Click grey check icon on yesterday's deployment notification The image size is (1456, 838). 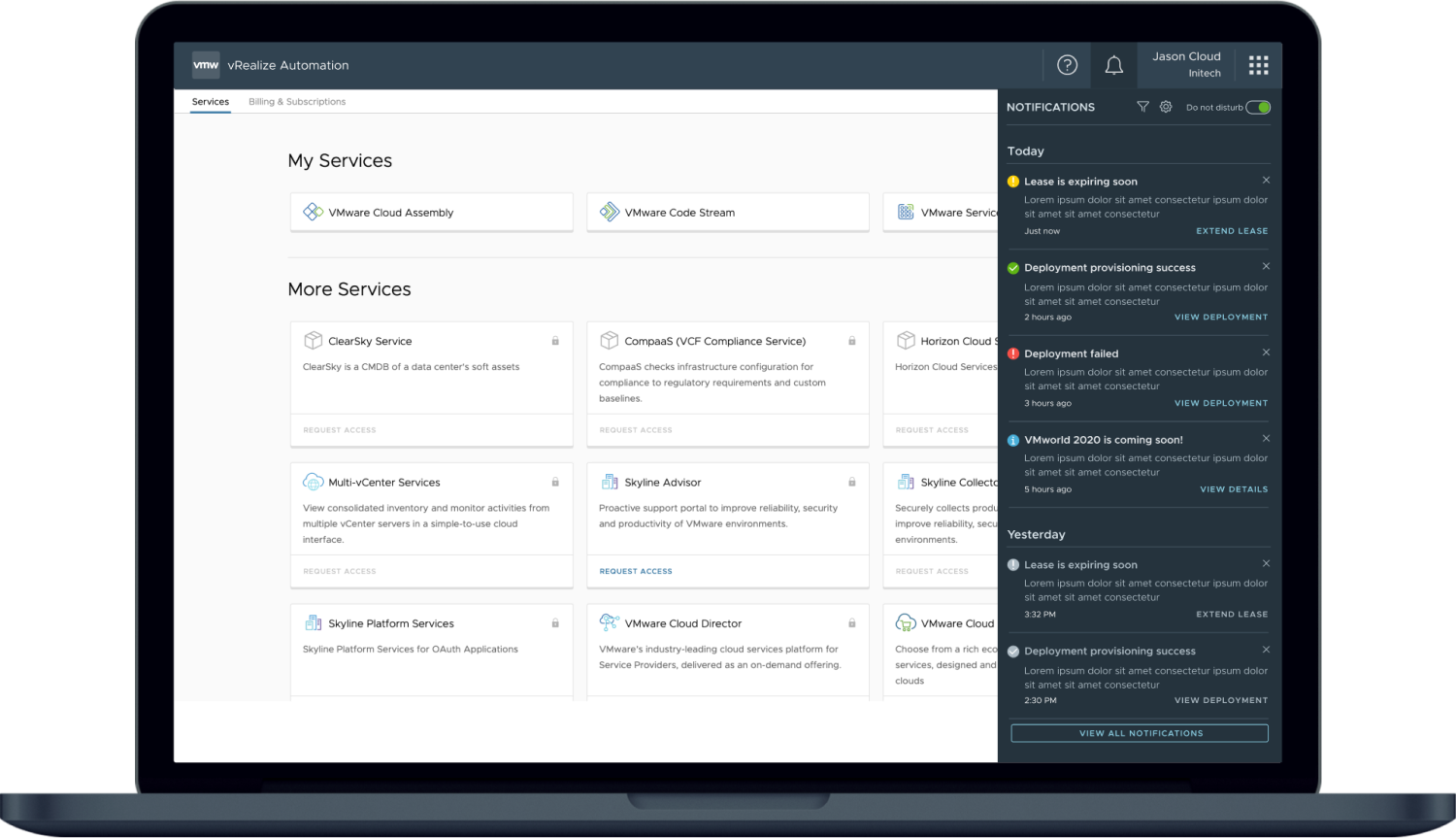[1013, 652]
